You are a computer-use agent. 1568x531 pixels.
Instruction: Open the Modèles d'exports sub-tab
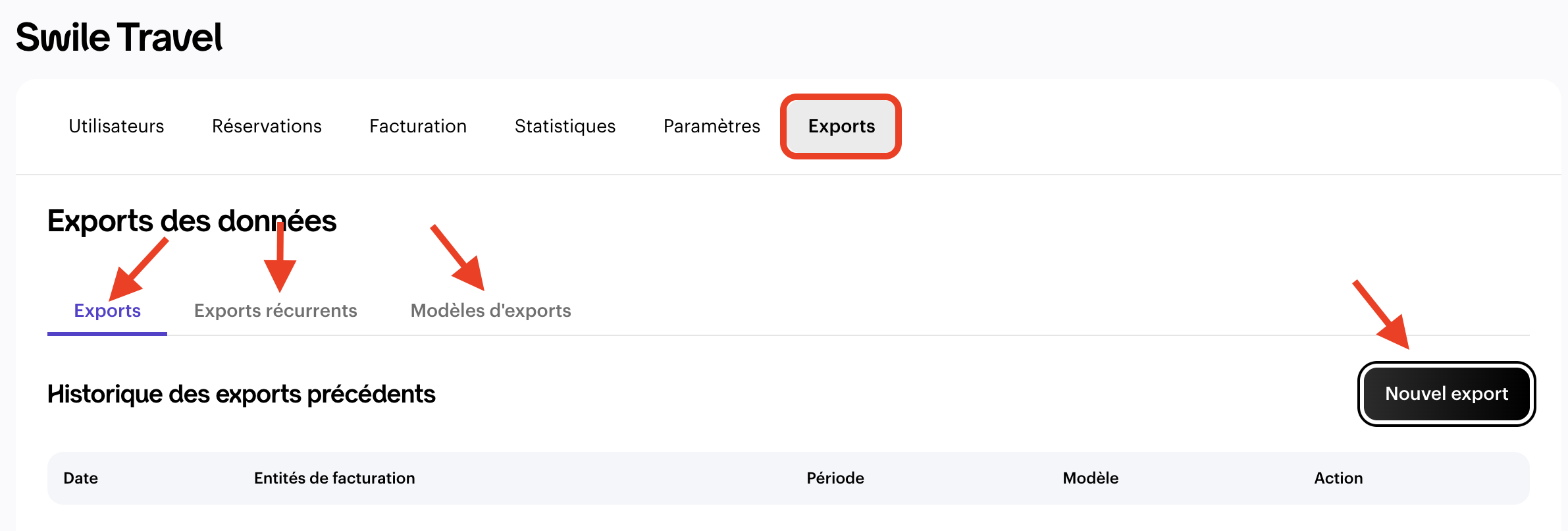pyautogui.click(x=490, y=310)
